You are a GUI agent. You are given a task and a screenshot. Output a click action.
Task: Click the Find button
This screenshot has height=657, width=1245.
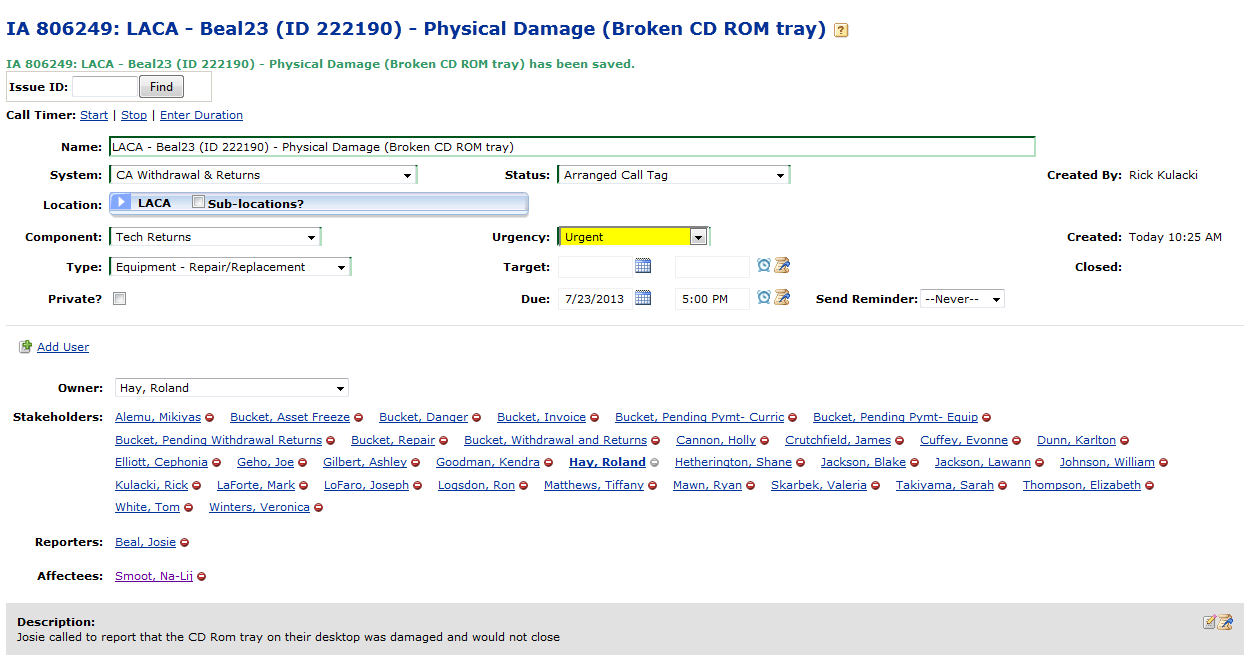pos(161,87)
